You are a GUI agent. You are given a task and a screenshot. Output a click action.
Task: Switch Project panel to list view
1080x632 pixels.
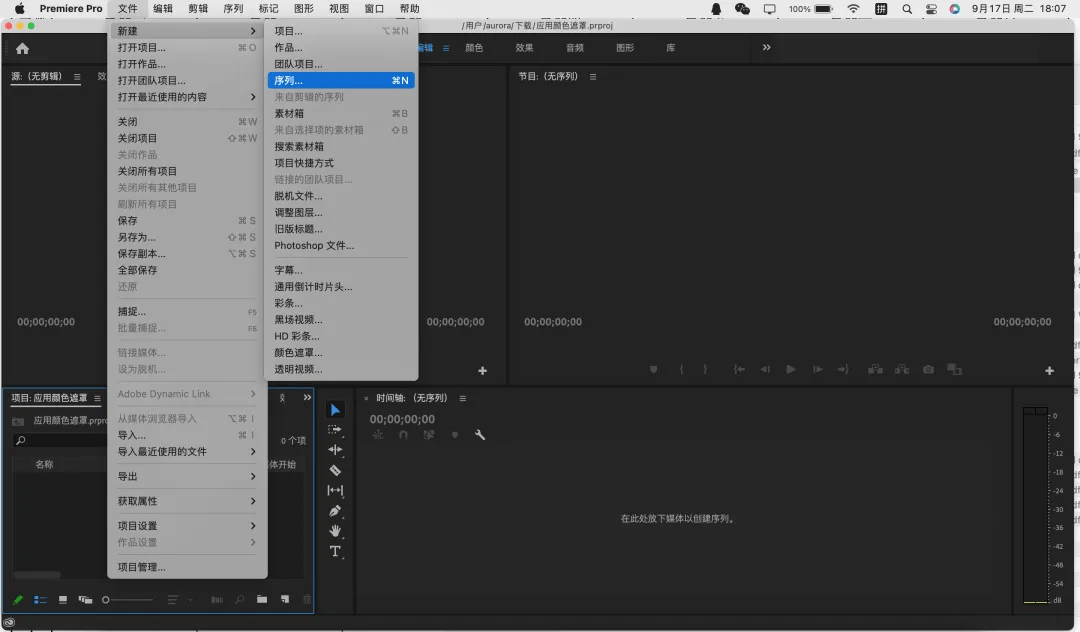click(40, 600)
